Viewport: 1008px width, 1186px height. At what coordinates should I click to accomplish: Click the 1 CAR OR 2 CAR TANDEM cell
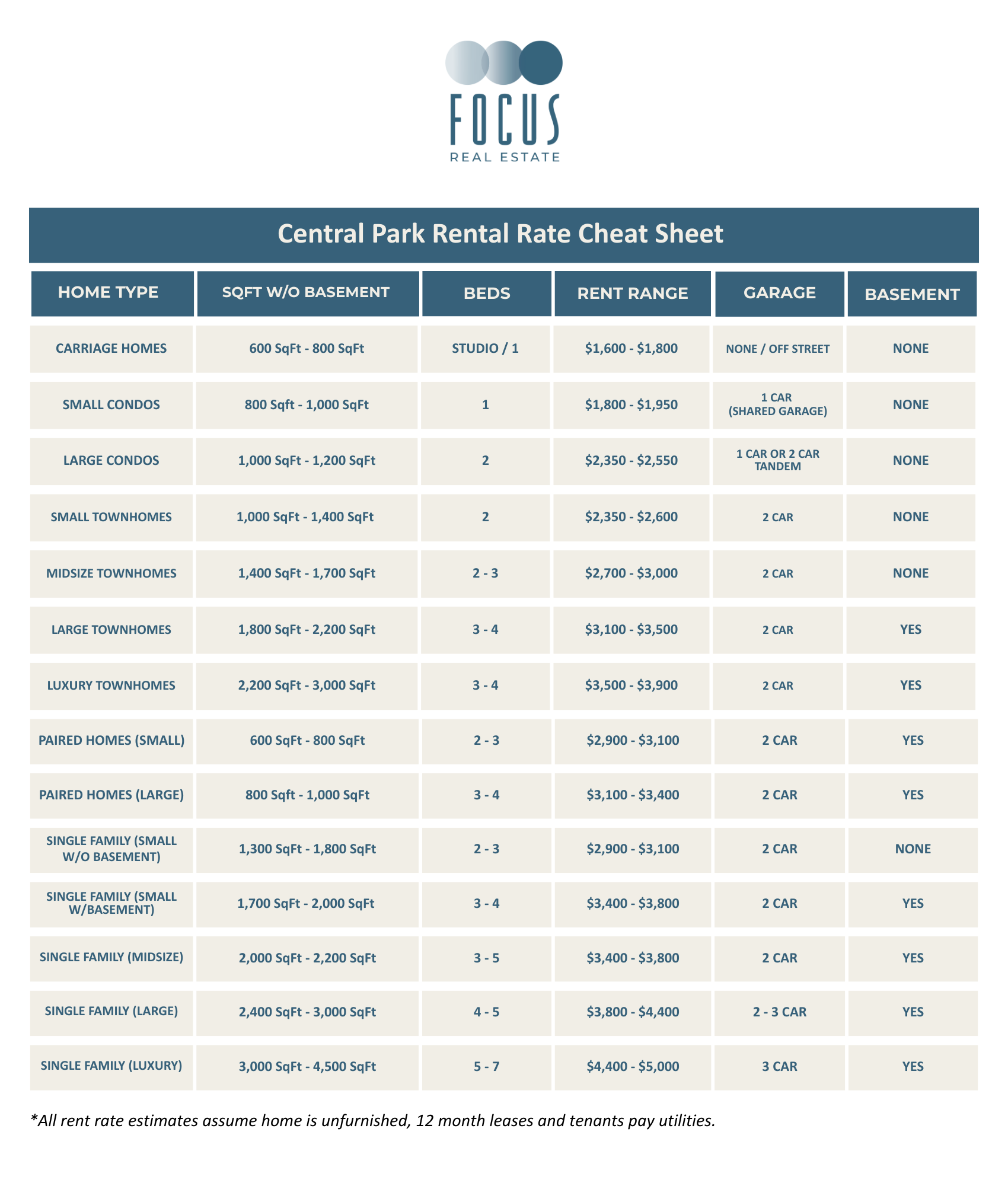pyautogui.click(x=778, y=461)
